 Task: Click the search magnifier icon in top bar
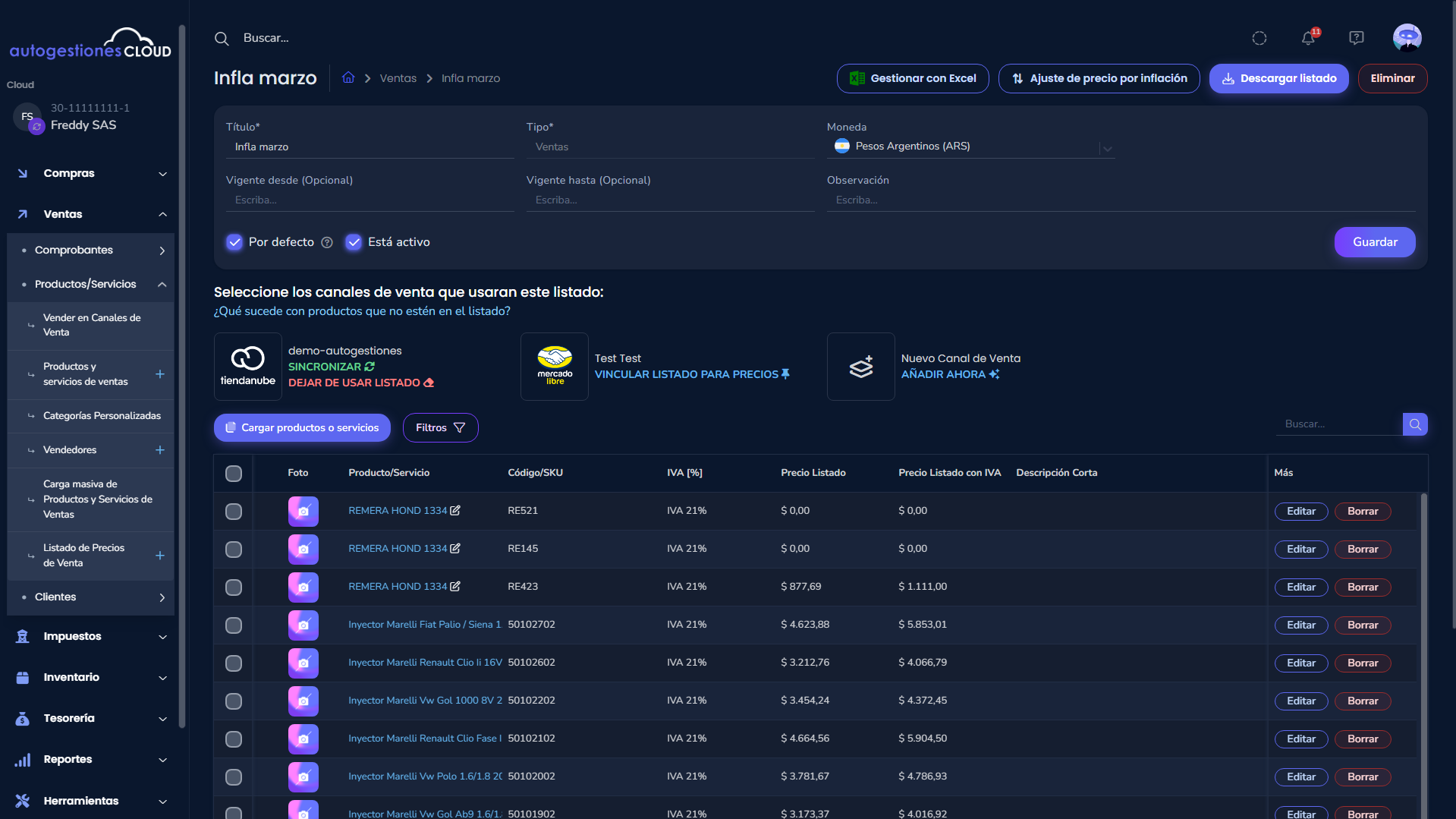[x=222, y=38]
